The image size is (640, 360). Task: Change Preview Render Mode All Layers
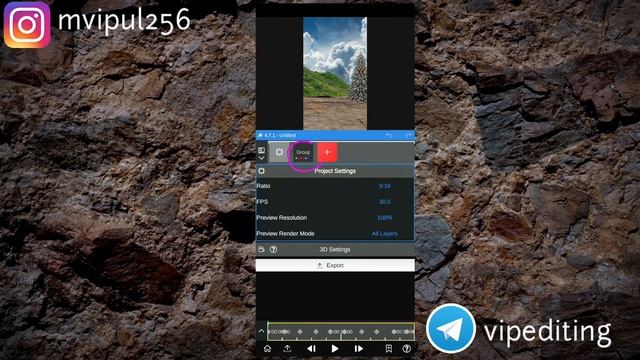coord(384,234)
